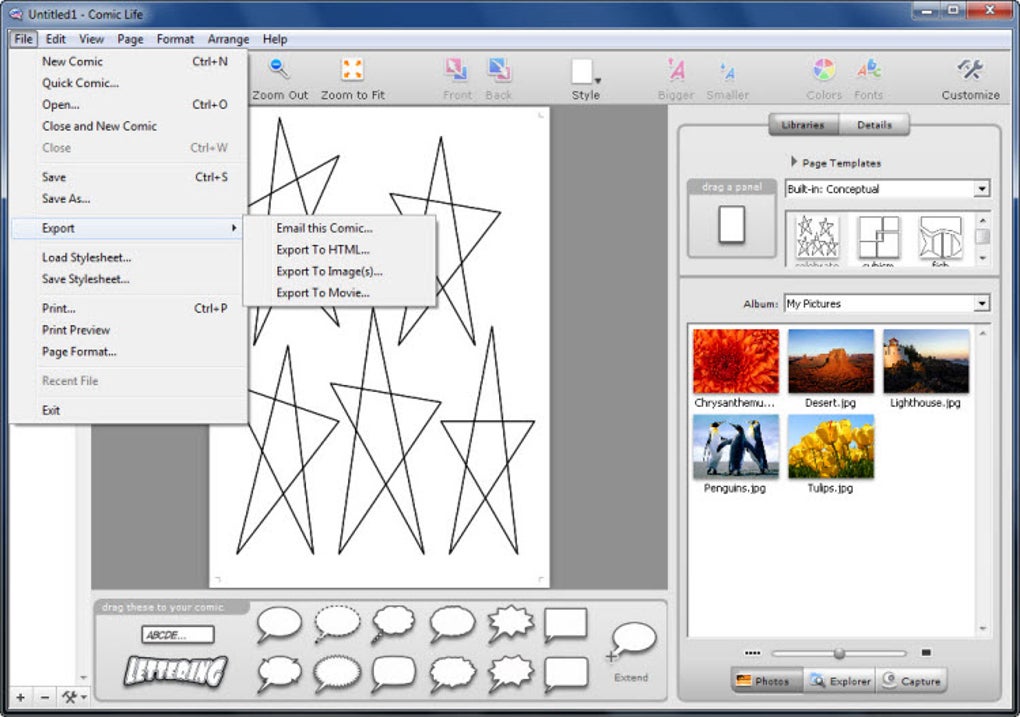Activate the Capture source tab

coord(911,681)
